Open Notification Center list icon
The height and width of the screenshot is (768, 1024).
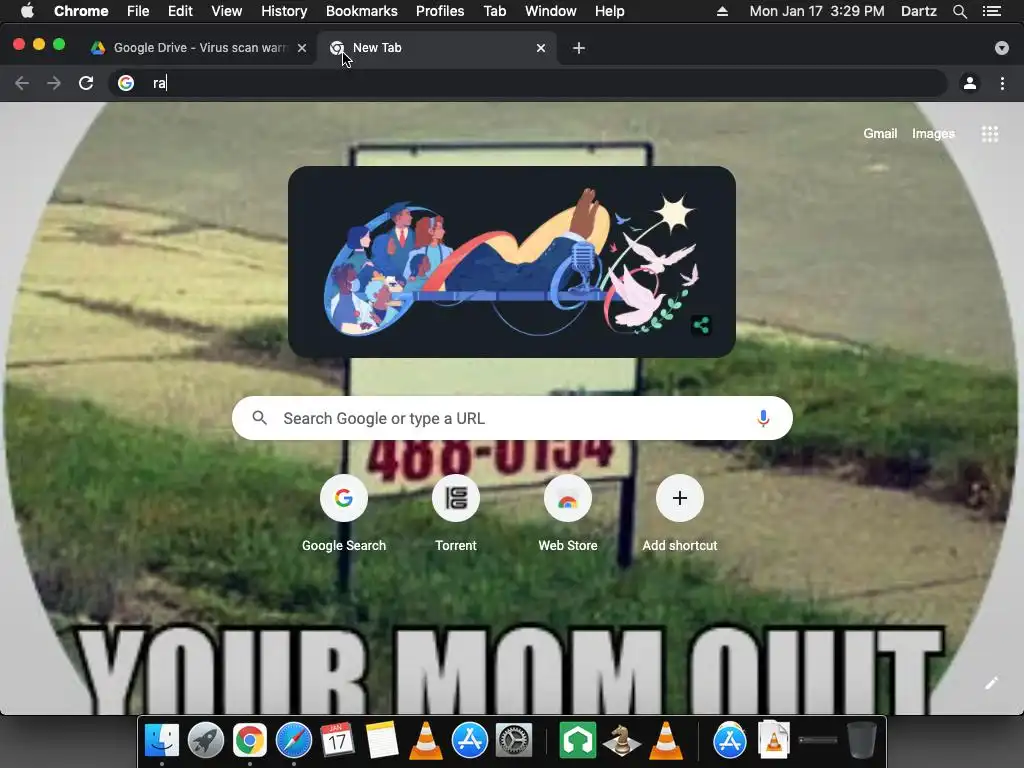coord(992,11)
